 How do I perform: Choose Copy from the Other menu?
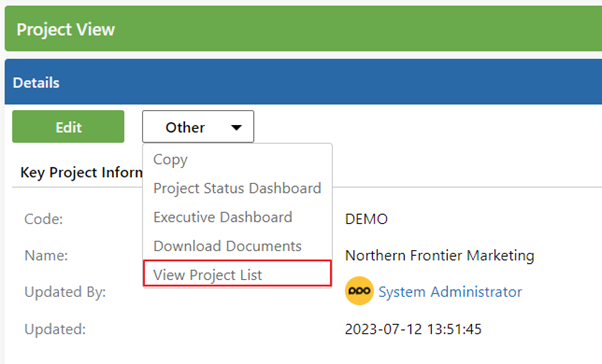170,159
